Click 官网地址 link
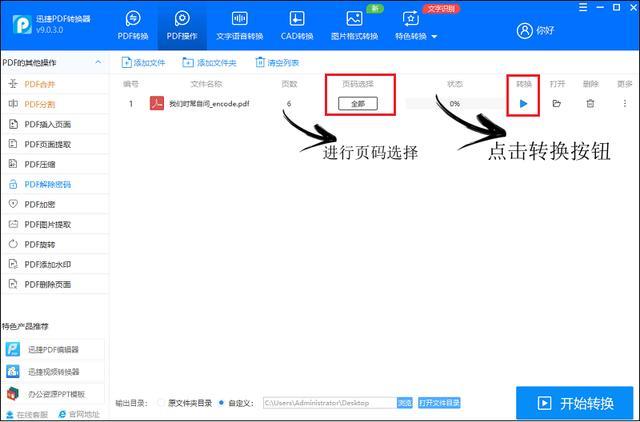The image size is (640, 422). (x=79, y=415)
